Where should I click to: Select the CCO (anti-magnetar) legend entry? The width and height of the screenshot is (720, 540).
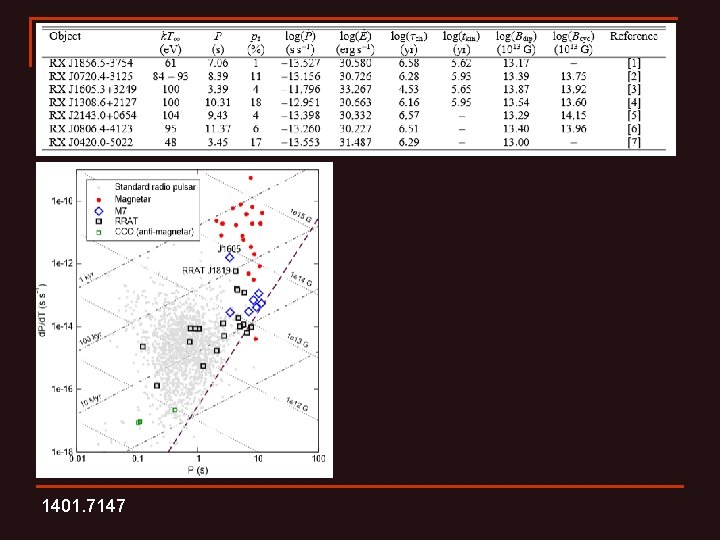pos(154,231)
